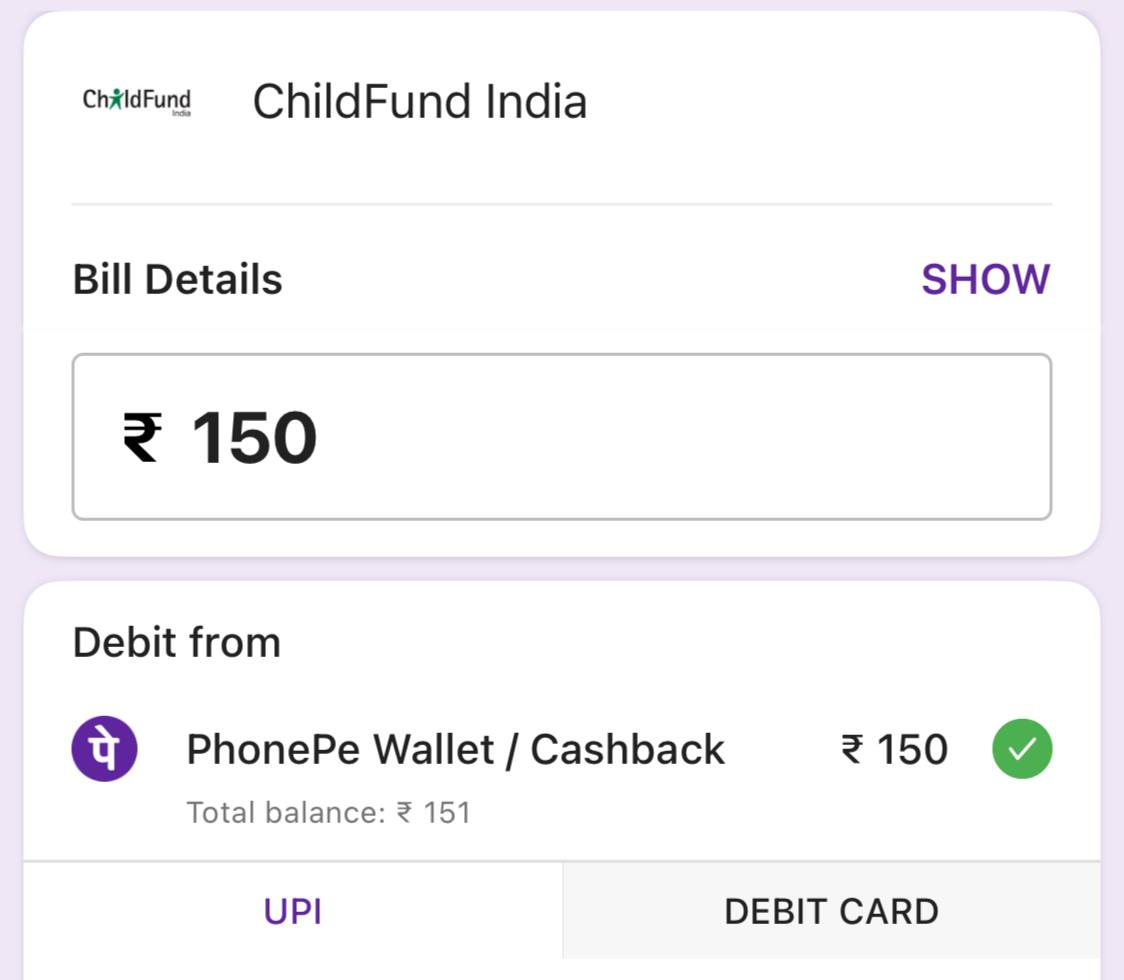Screen dimensions: 1124x980
Task: Tap the rupee symbol in the amount box
Action: (141, 437)
